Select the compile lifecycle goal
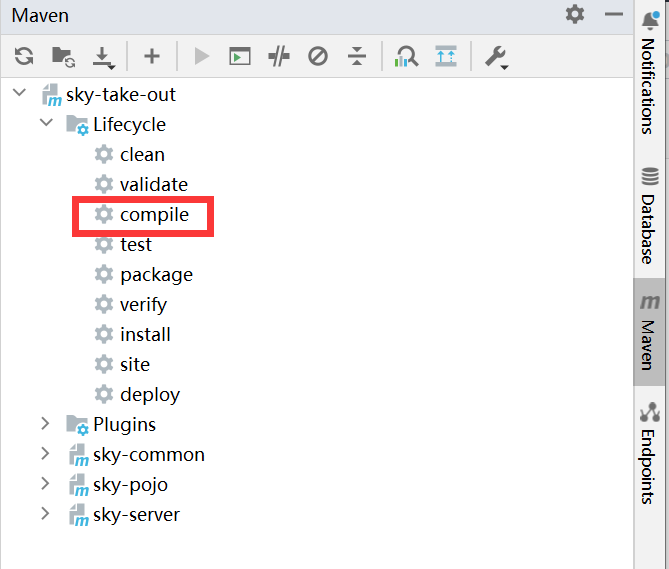 point(142,215)
